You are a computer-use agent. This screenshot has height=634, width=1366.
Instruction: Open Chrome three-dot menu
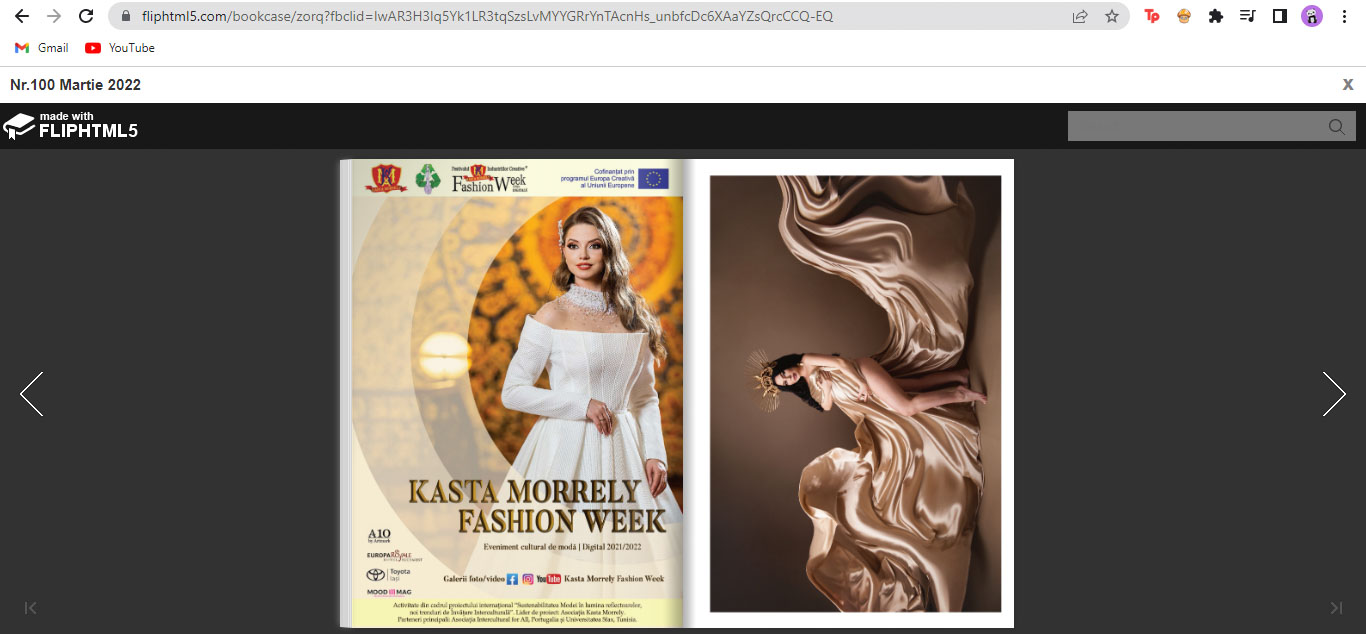point(1344,16)
